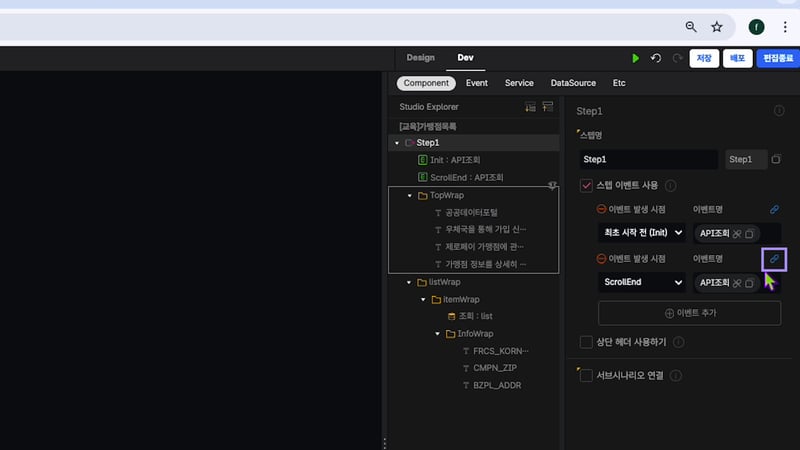800x450 pixels.
Task: Switch to the Design tab
Action: (x=420, y=58)
